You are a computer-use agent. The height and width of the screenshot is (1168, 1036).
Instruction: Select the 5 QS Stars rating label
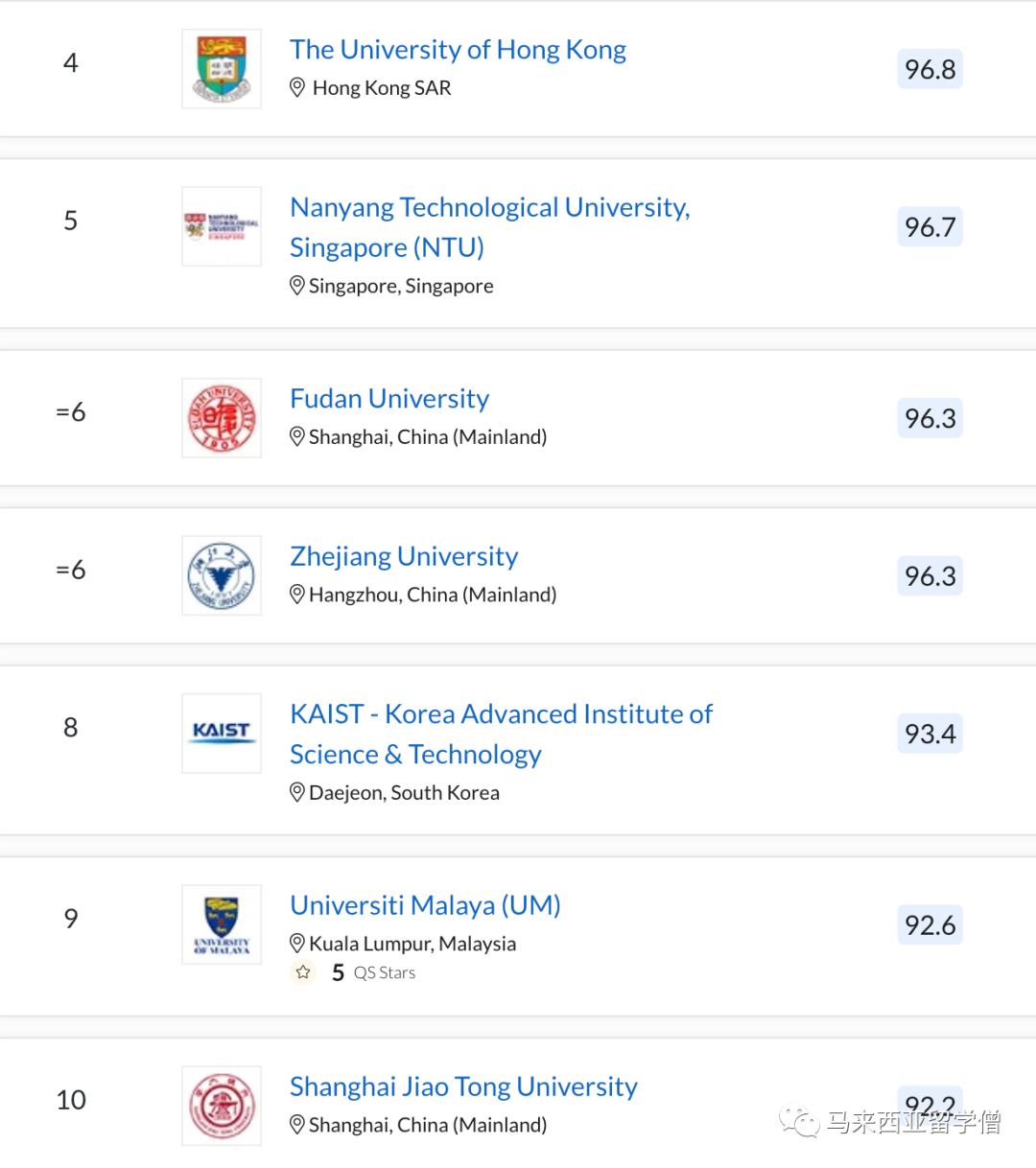tap(374, 971)
